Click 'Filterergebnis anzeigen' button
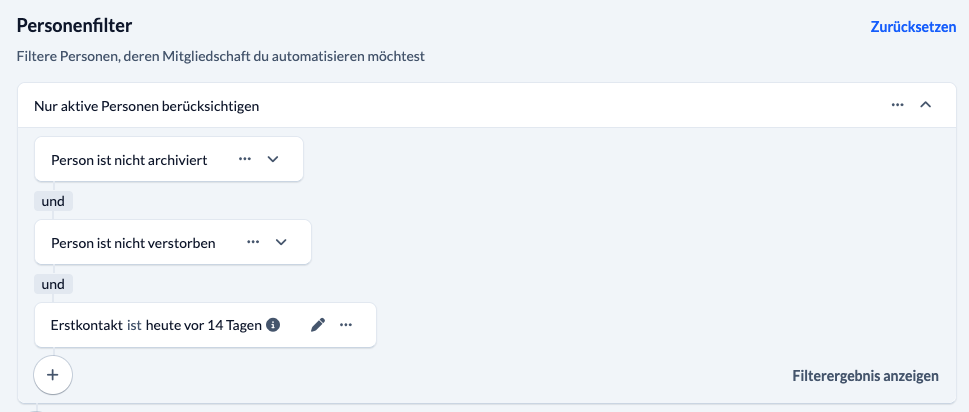 point(865,376)
